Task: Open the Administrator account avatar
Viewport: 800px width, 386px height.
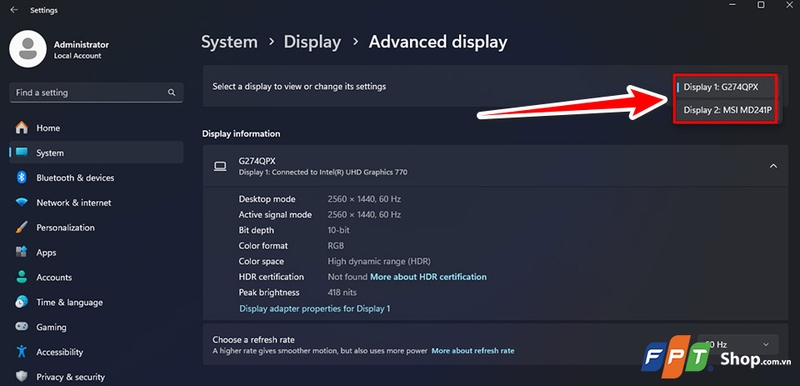Action: pos(28,49)
